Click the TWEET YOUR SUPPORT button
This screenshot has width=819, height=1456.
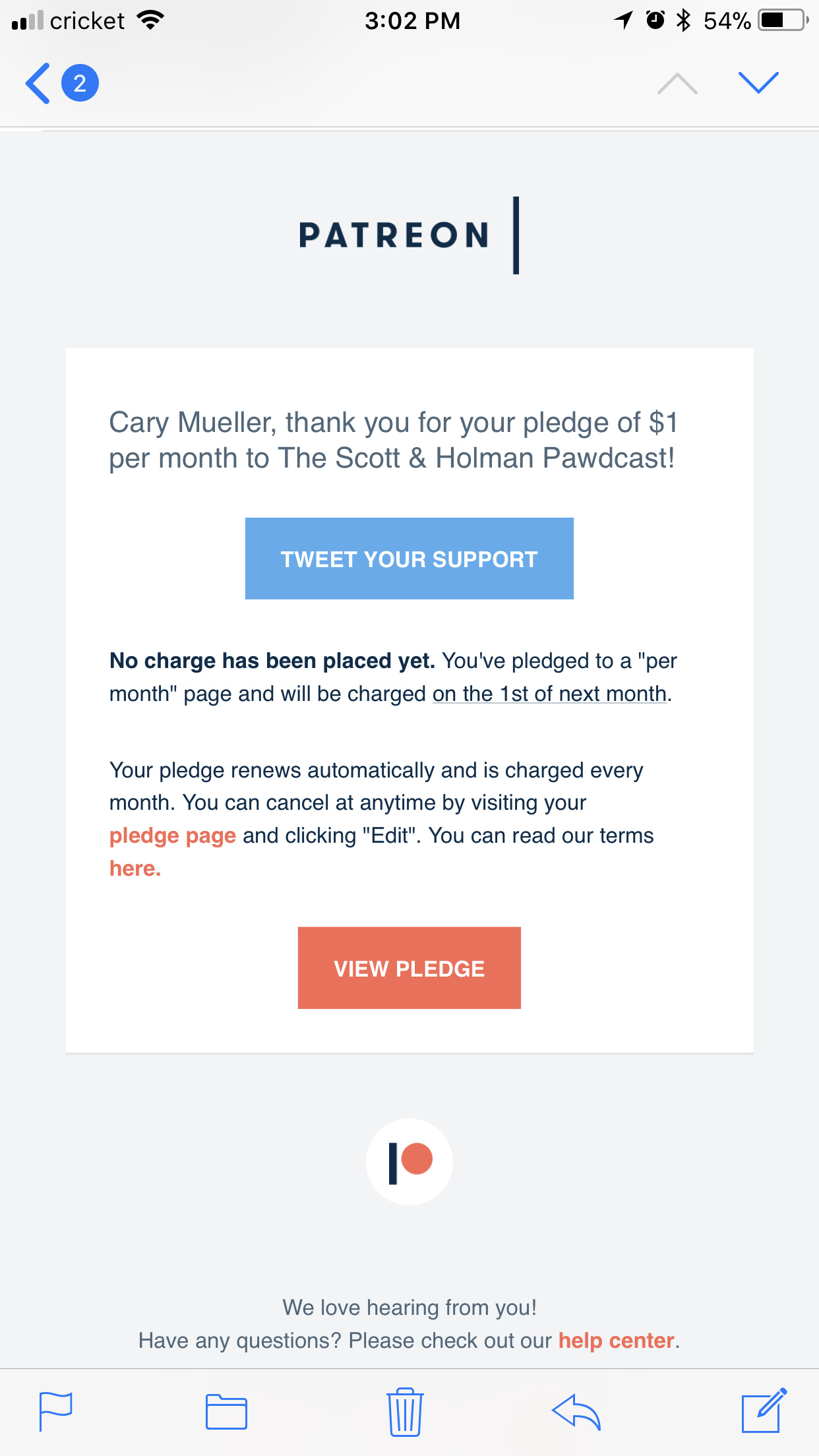409,559
